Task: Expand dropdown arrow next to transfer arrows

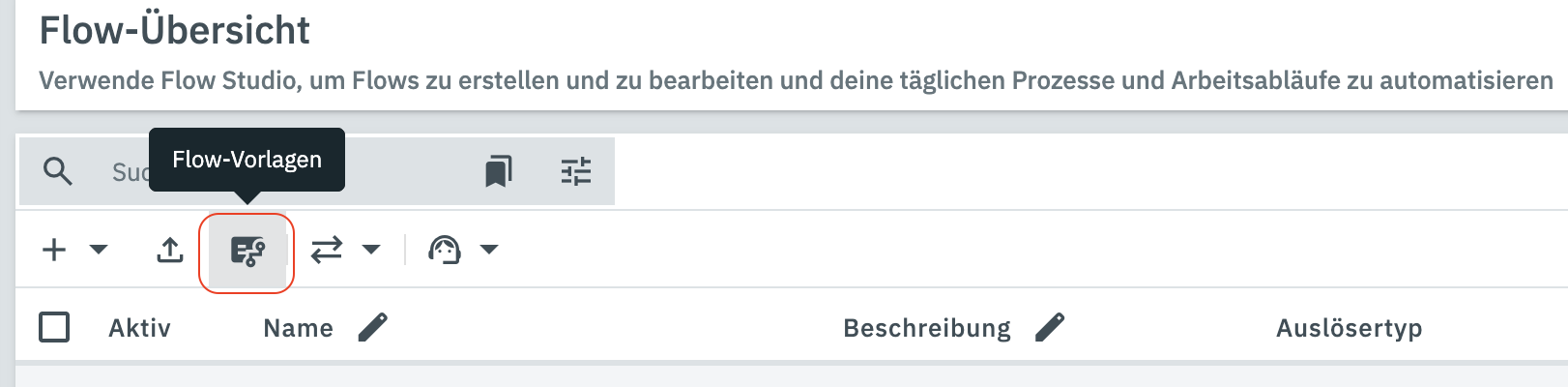Action: [x=371, y=250]
